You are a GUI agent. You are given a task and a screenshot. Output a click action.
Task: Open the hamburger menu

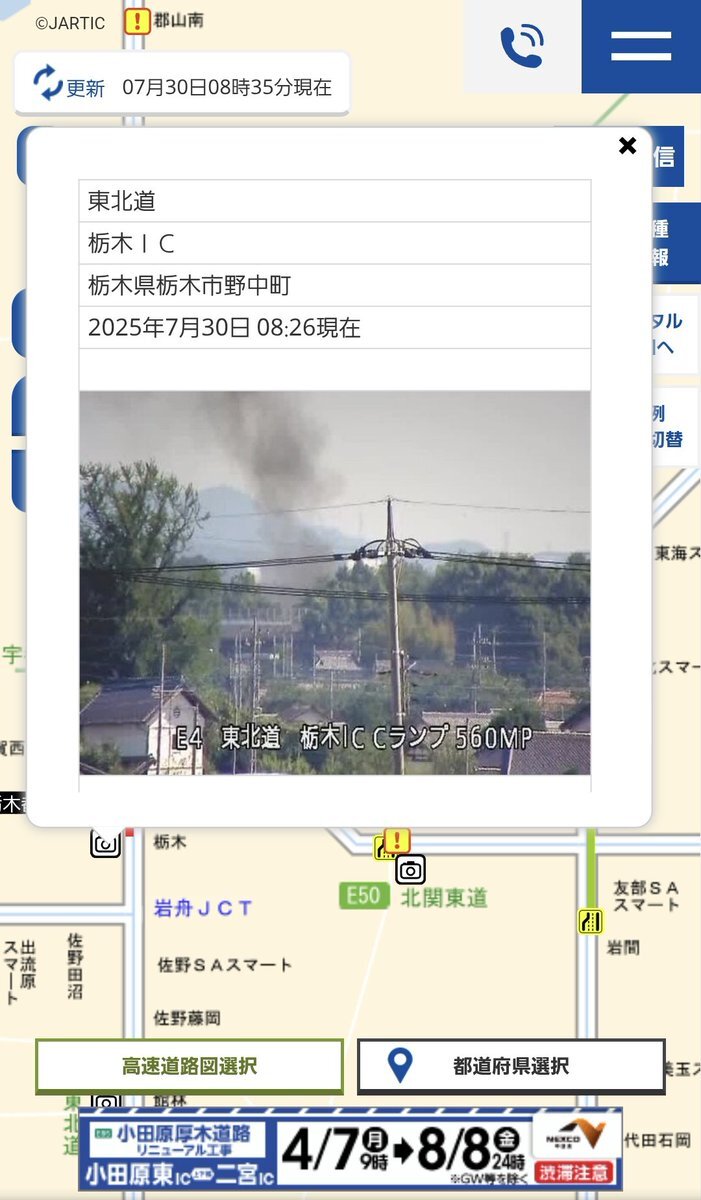tap(641, 46)
